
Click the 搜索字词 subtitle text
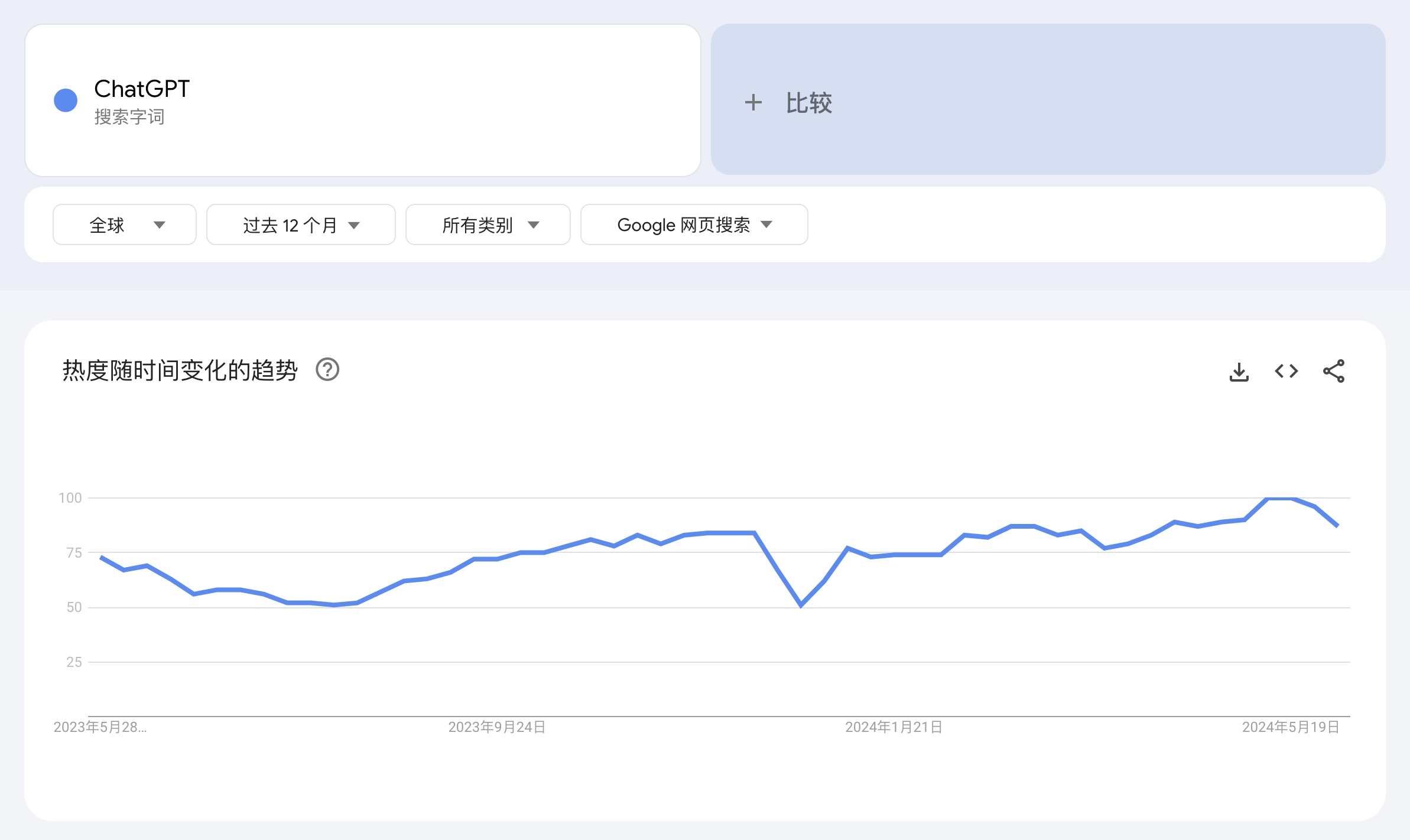coord(129,117)
